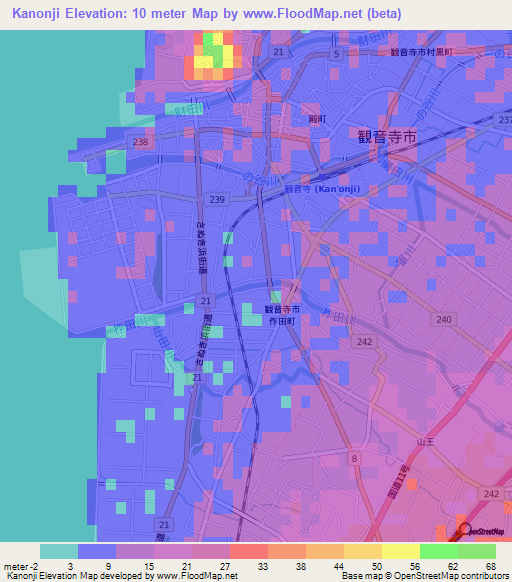The image size is (512, 582).
Task: Select the red legend swatch starting at 27
Action: pyautogui.click(x=249, y=552)
